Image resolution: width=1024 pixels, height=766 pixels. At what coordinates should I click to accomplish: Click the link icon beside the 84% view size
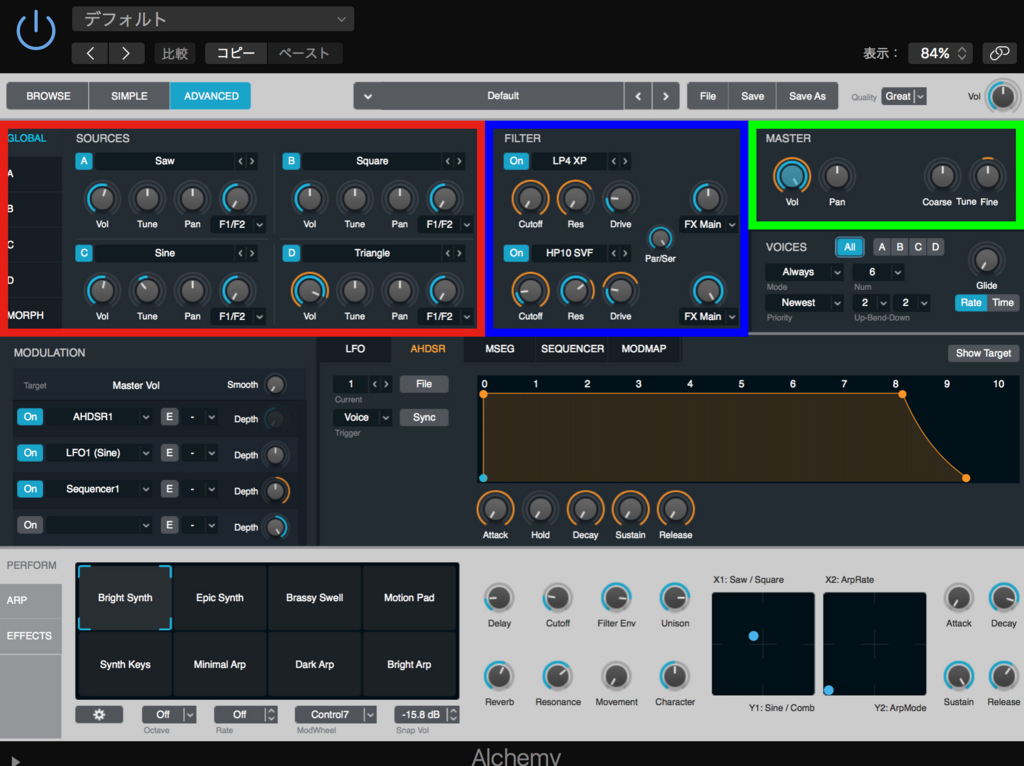[x=999, y=53]
